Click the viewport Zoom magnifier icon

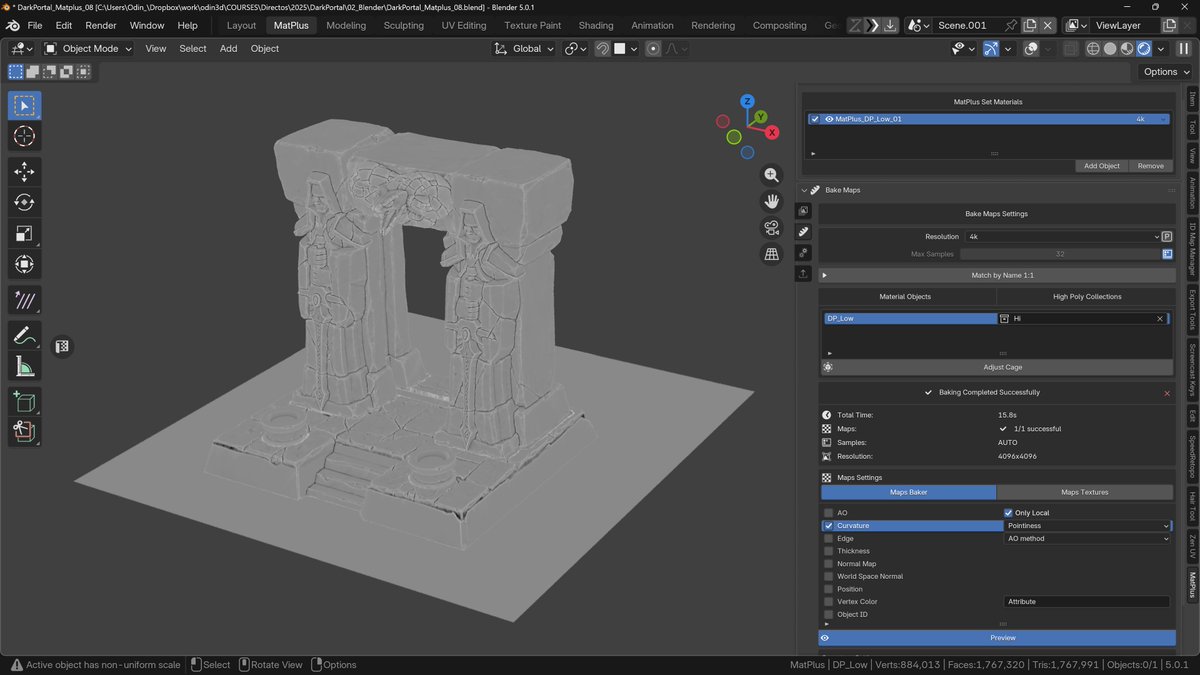click(771, 174)
